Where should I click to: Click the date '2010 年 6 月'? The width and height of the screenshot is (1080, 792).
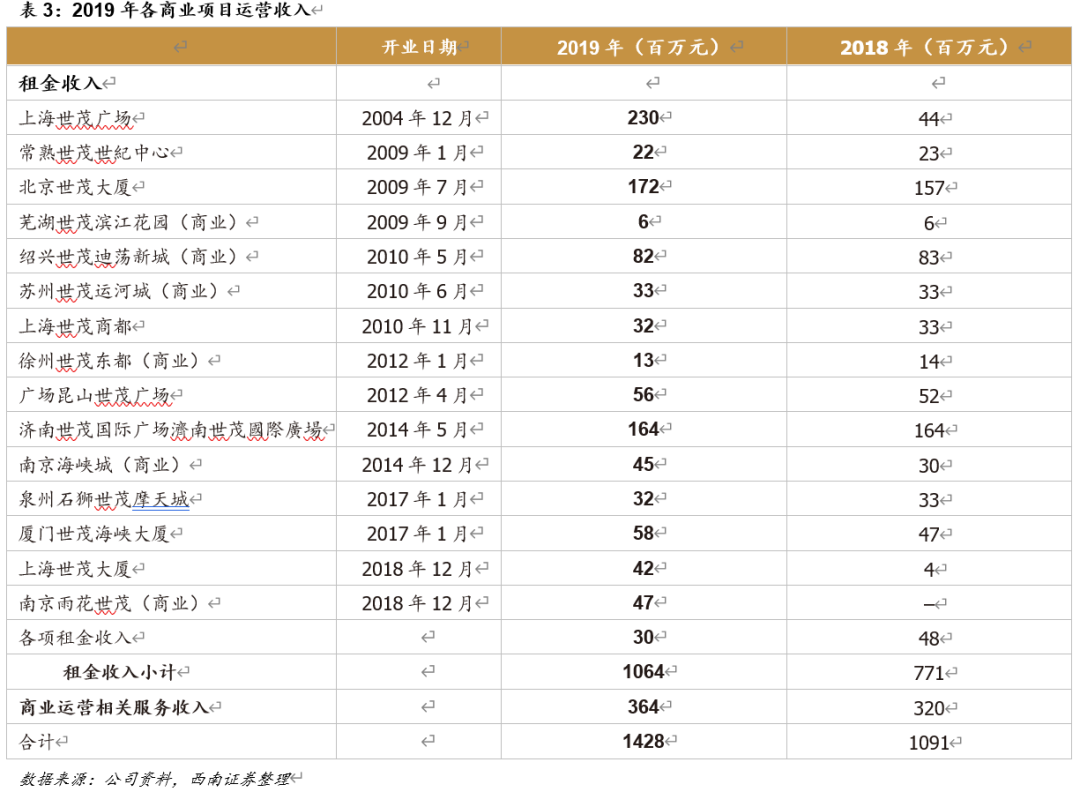point(417,291)
